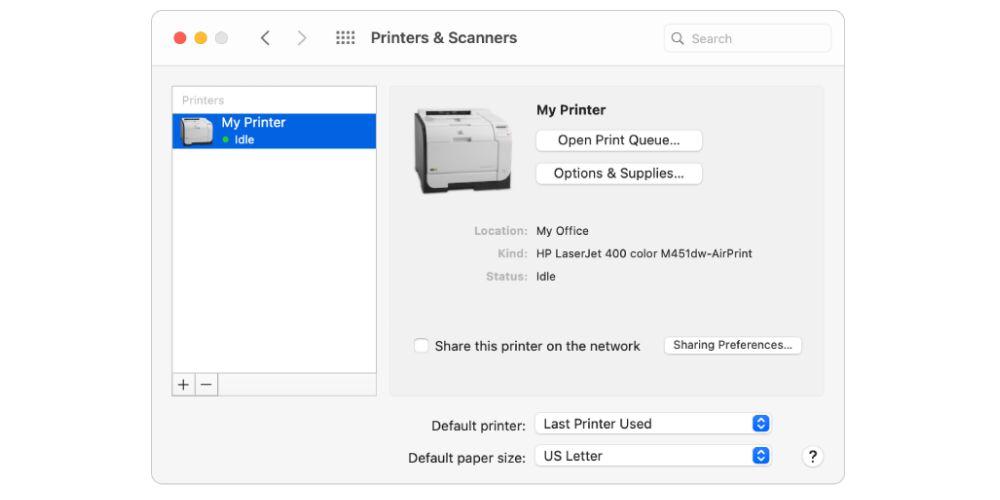This screenshot has height=500, width=1000.
Task: Remove selected printer with minus button
Action: click(206, 385)
